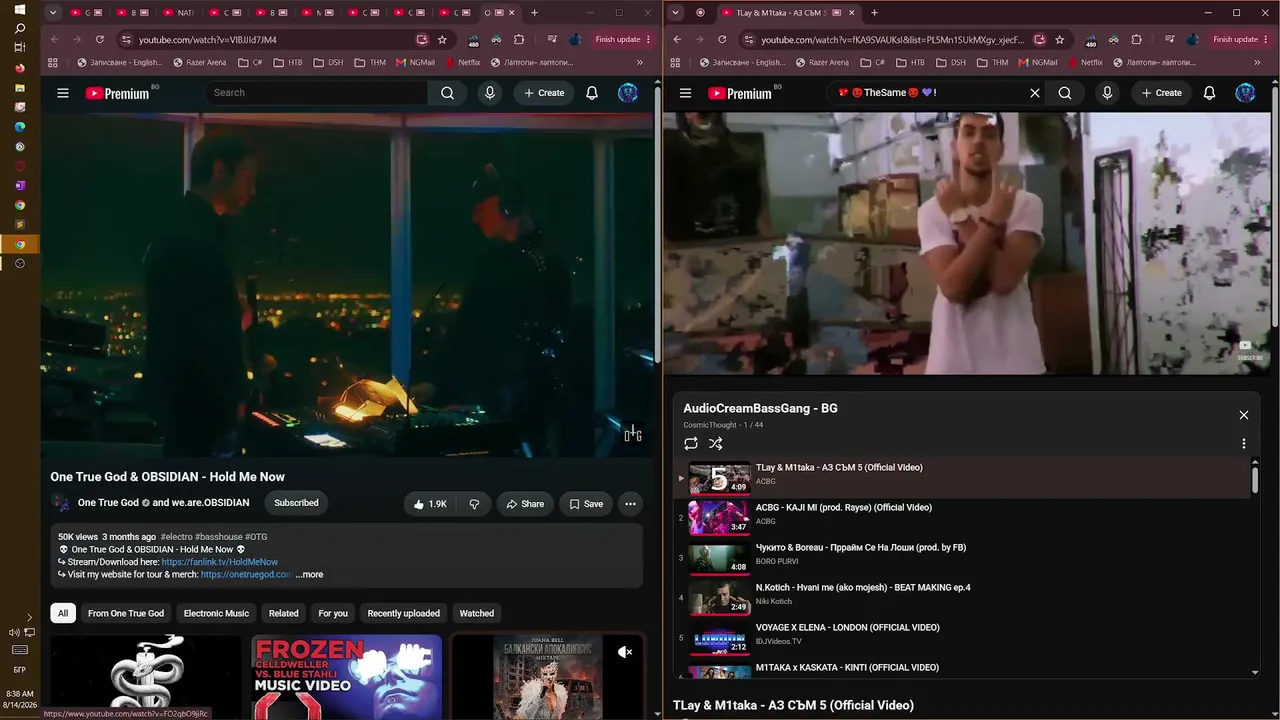Click Create button in left YouTube window
1280x720 pixels.
point(544,93)
